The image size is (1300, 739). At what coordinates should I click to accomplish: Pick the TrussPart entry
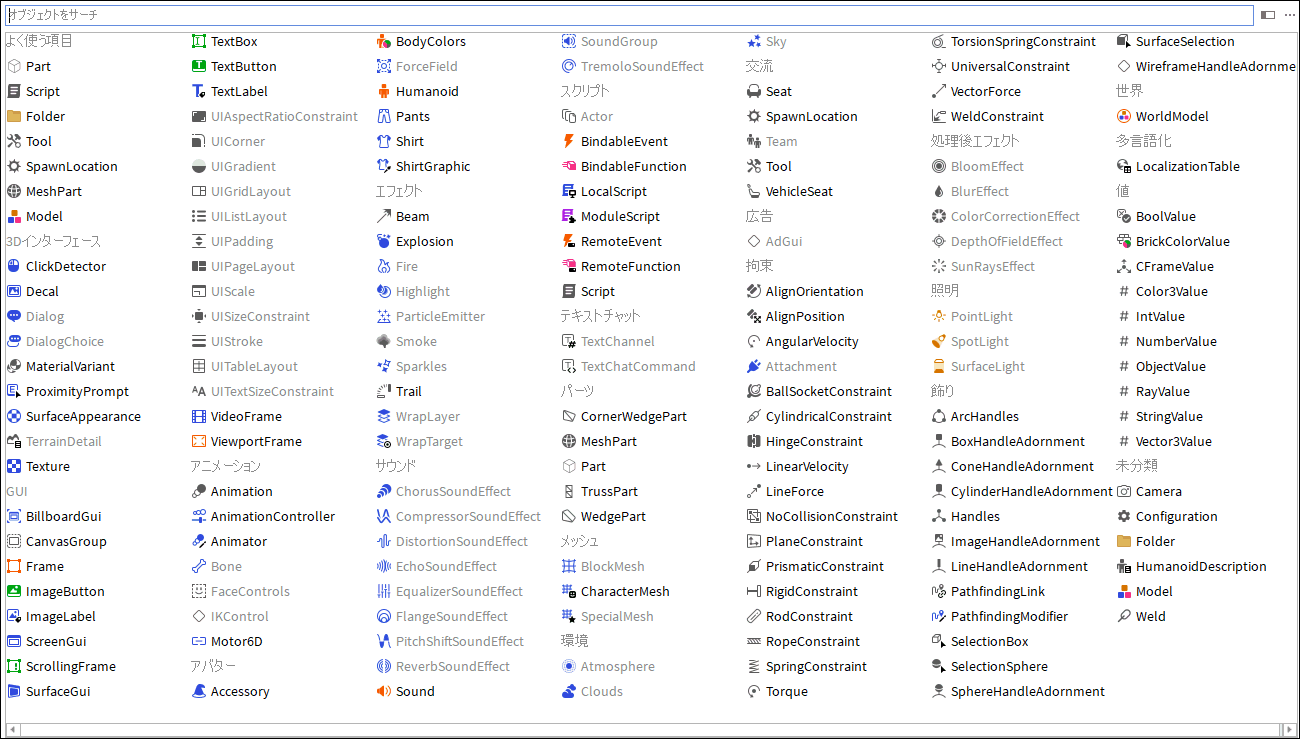tap(609, 491)
